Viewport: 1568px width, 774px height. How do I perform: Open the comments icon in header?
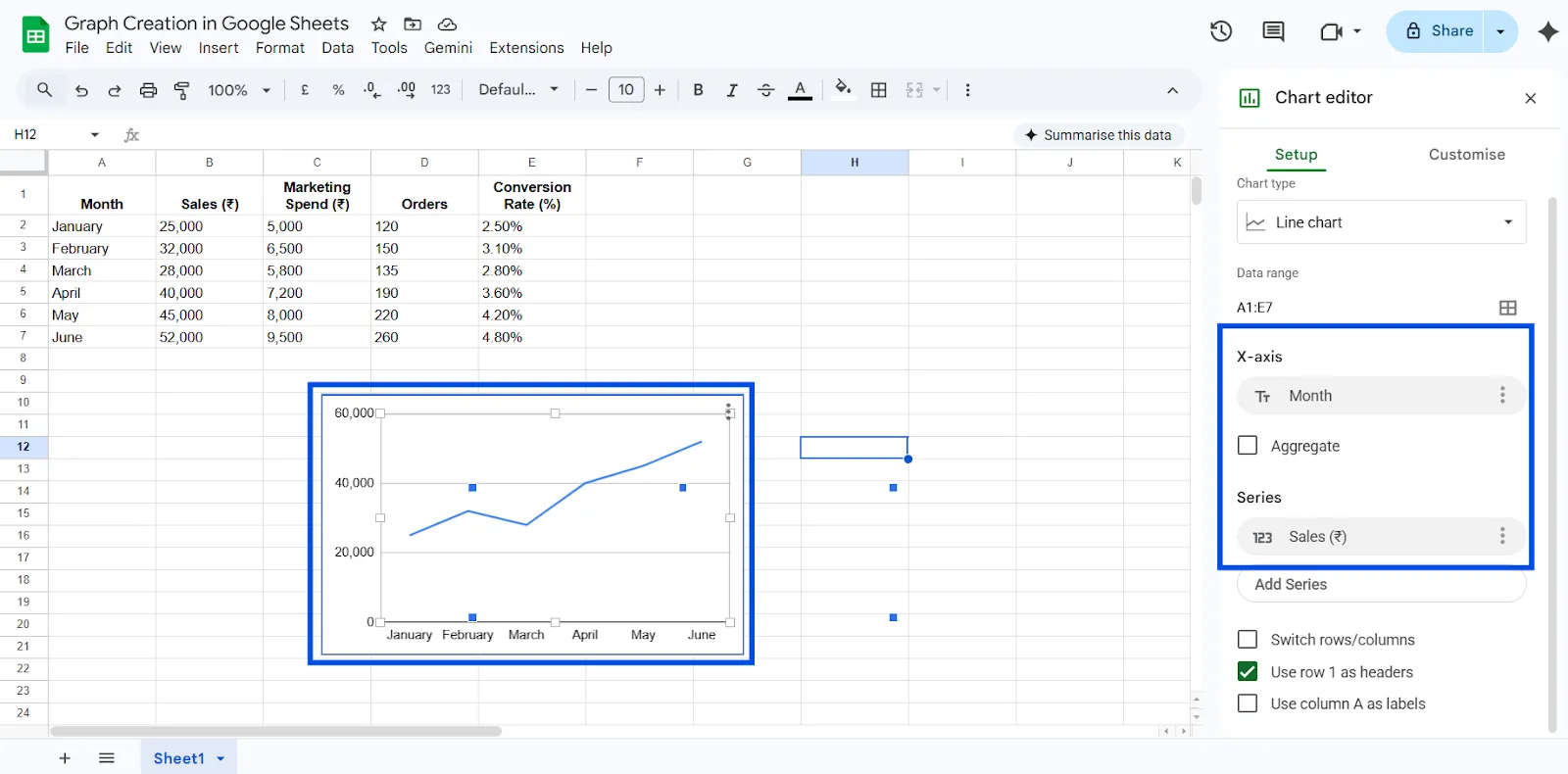click(x=1273, y=31)
